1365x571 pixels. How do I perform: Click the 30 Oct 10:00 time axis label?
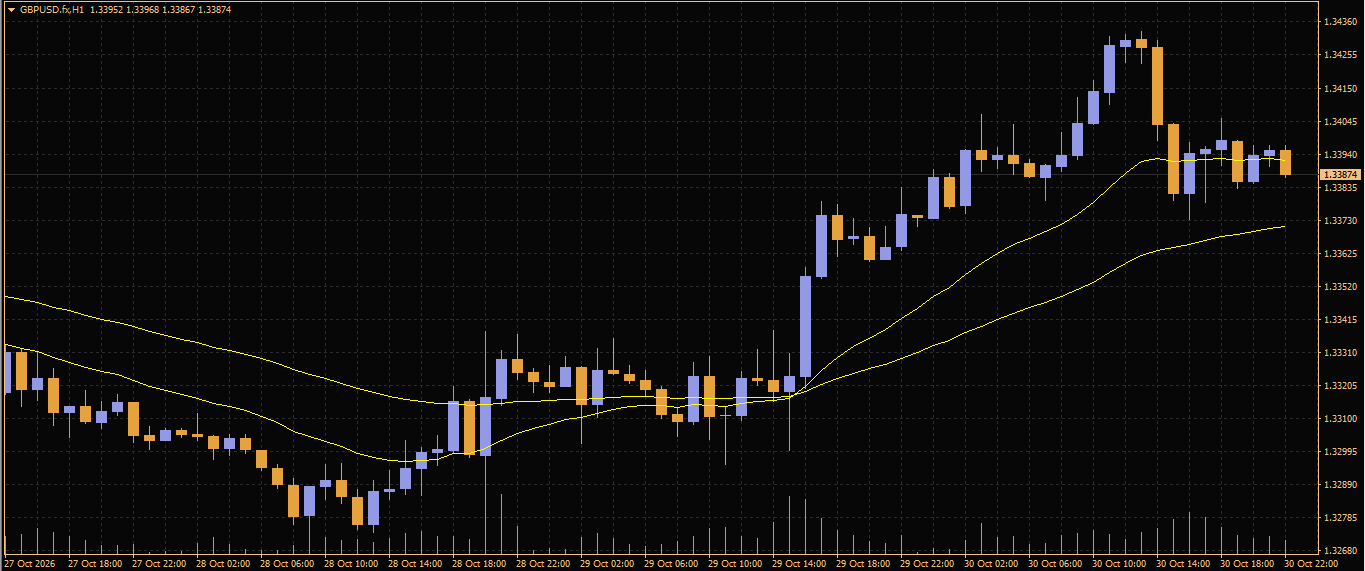pyautogui.click(x=1120, y=564)
